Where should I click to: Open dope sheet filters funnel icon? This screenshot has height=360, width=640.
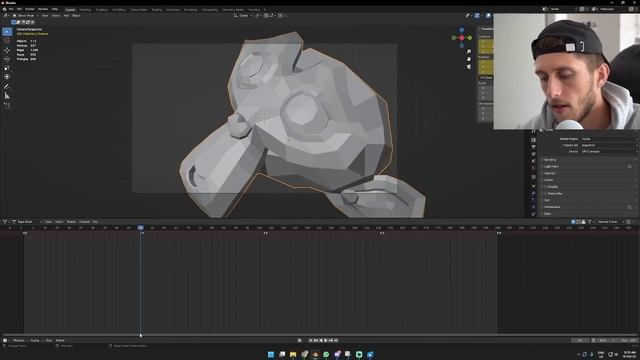[589, 222]
